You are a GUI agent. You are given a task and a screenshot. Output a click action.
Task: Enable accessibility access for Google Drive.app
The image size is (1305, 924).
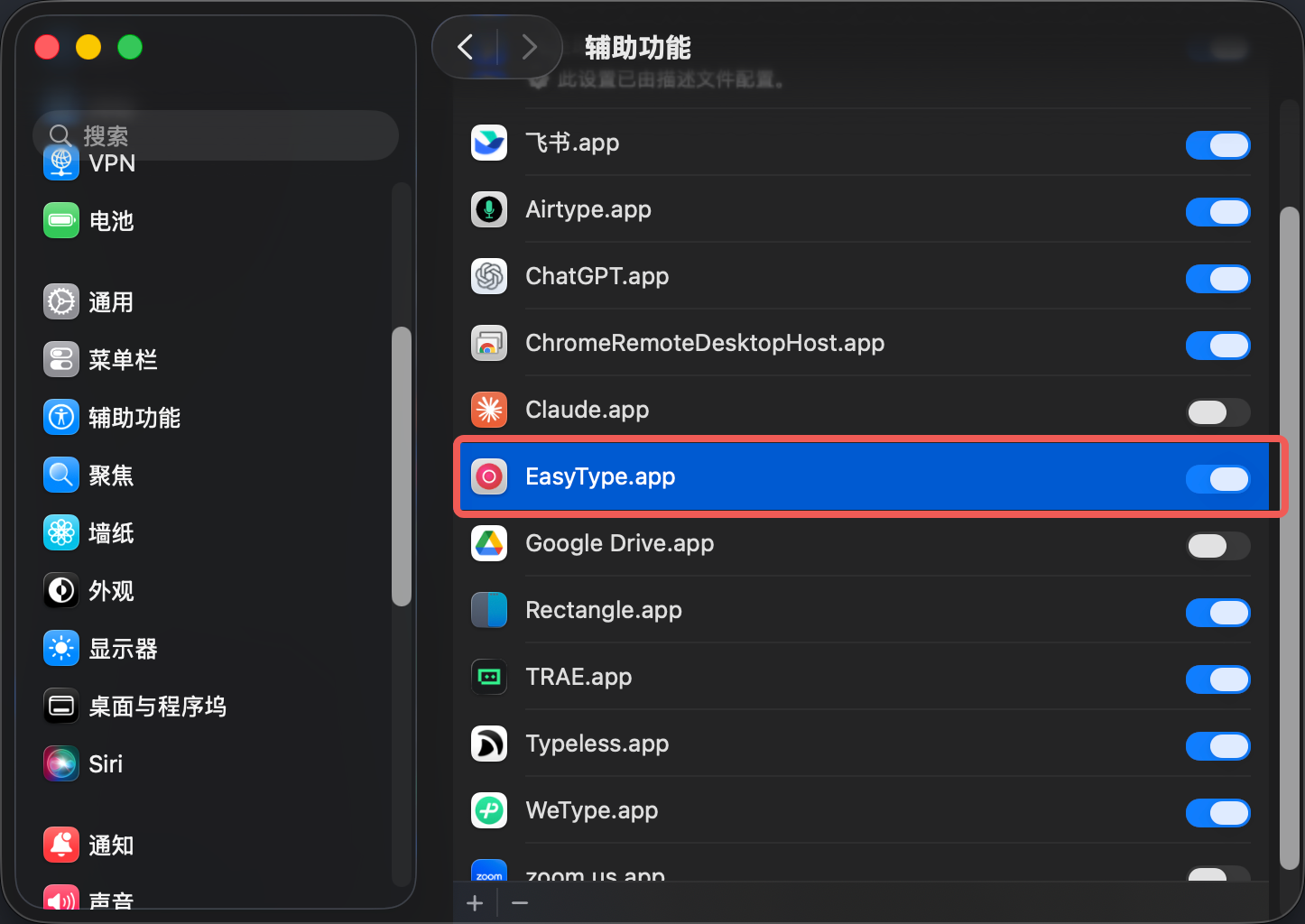click(1217, 546)
